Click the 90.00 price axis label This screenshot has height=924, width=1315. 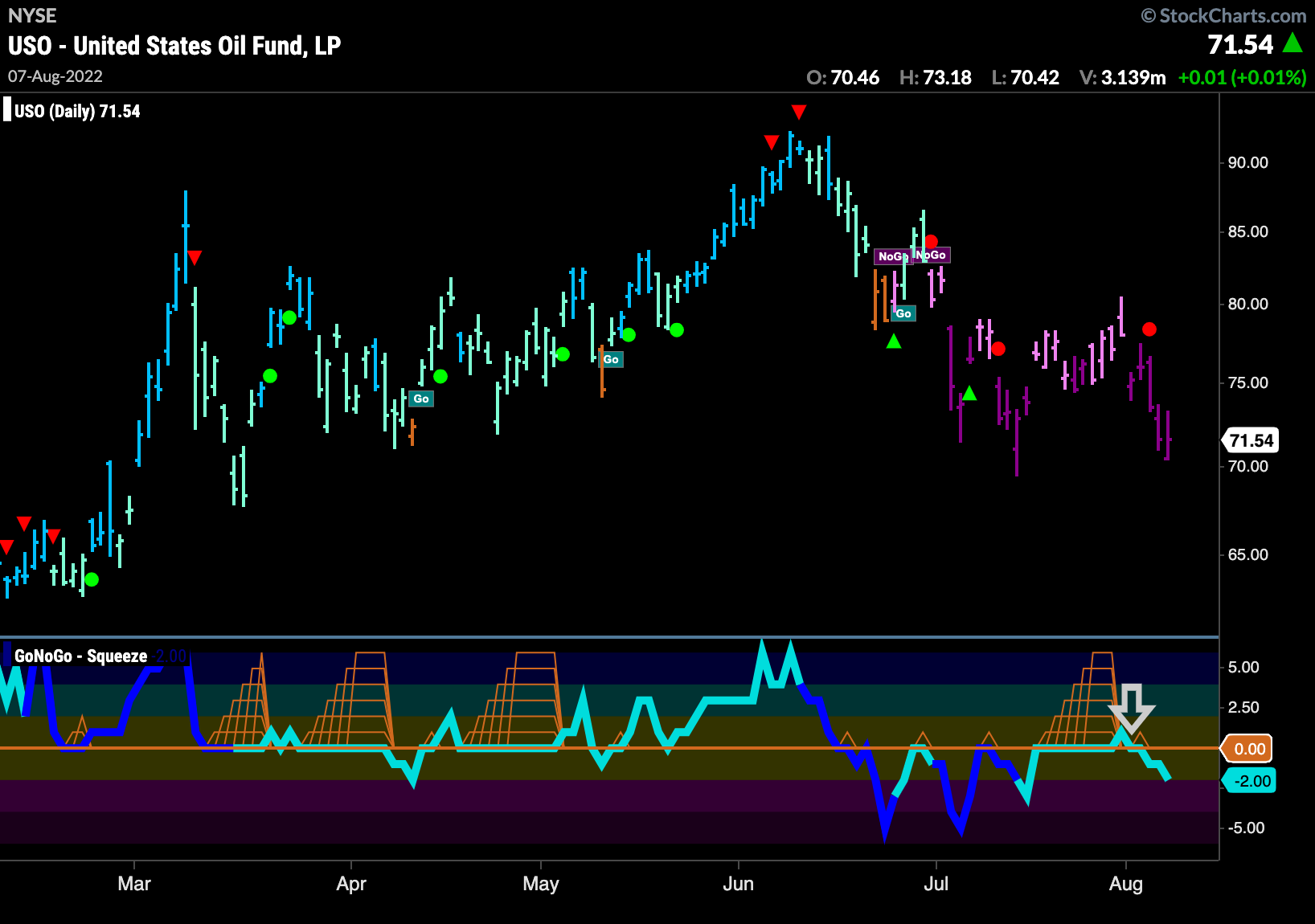point(1247,162)
